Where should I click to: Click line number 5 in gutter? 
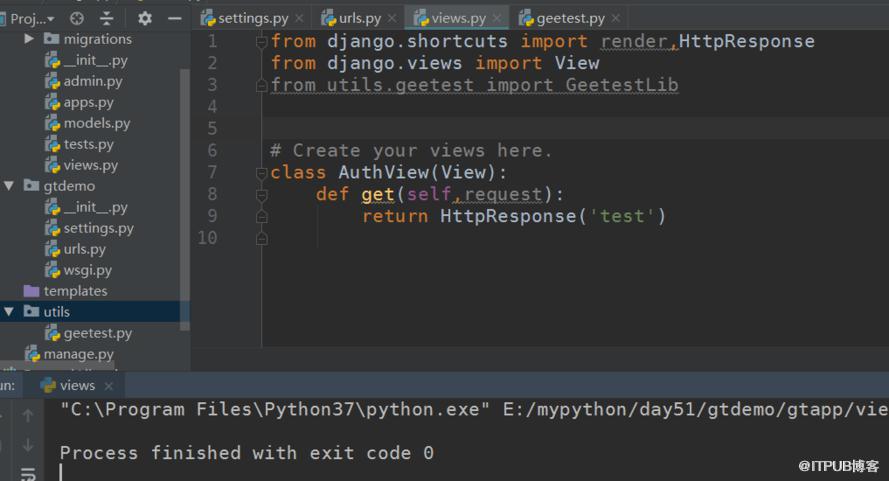212,129
